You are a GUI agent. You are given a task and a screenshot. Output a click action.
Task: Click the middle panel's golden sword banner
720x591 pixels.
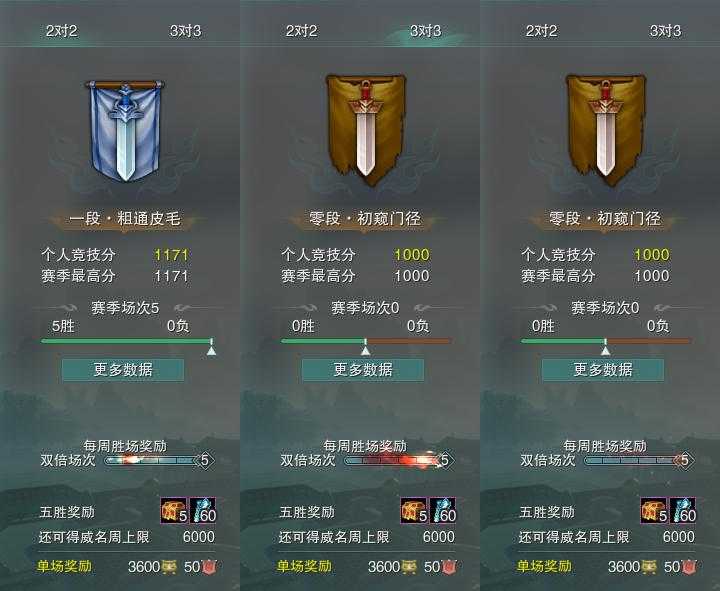click(366, 130)
